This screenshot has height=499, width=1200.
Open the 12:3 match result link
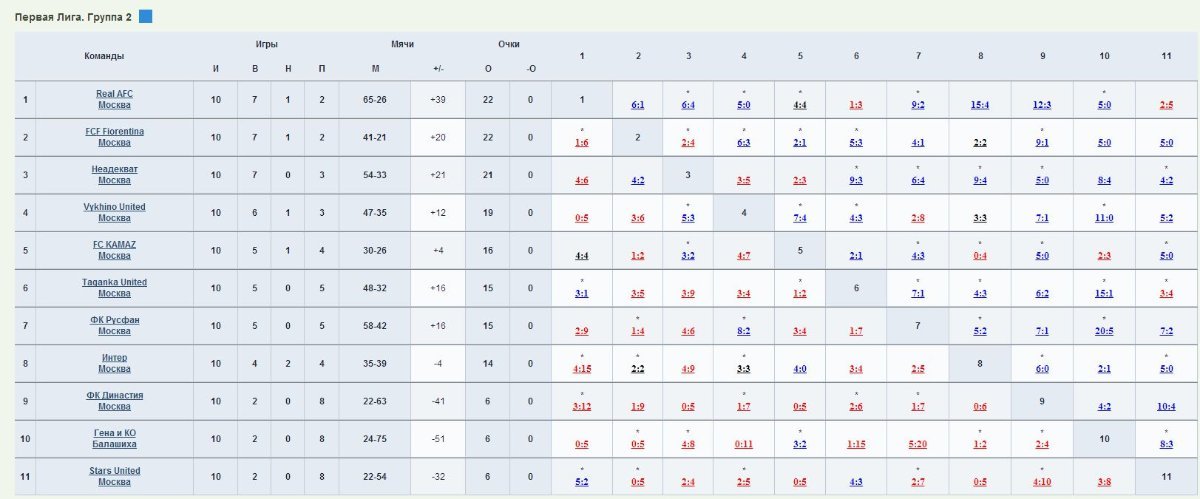click(1042, 105)
